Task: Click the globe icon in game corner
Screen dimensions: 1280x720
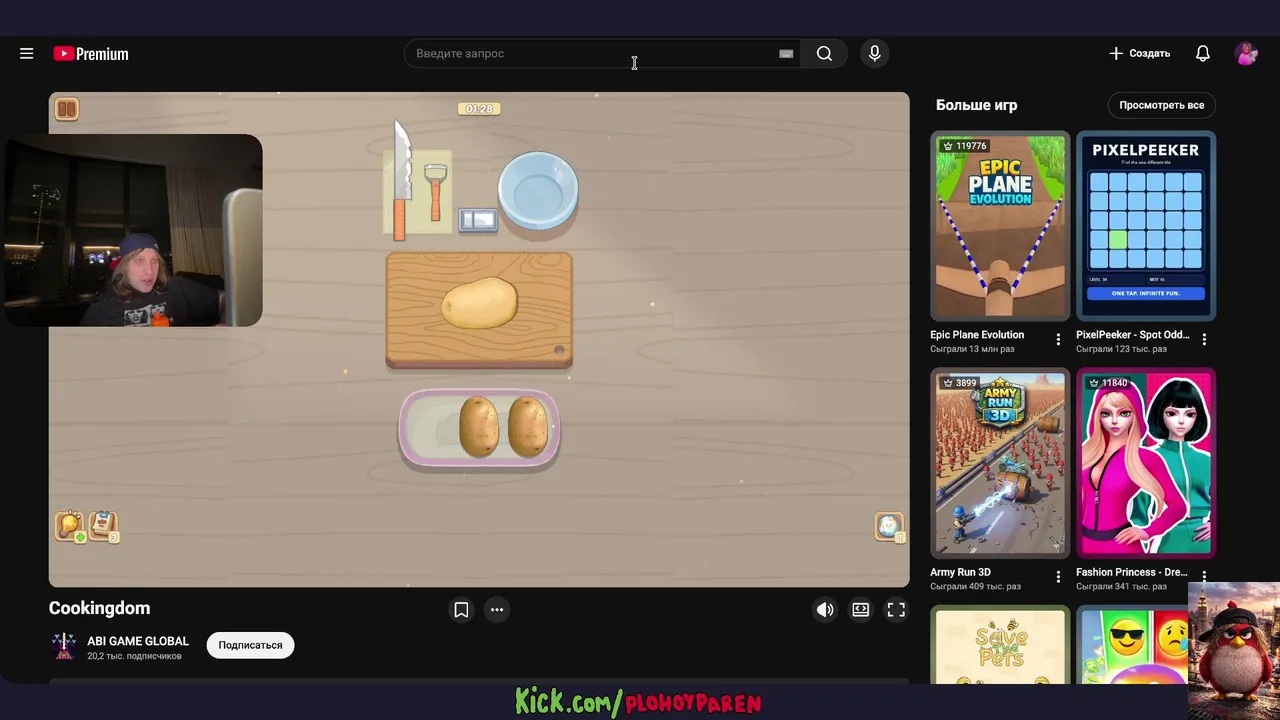Action: (889, 527)
